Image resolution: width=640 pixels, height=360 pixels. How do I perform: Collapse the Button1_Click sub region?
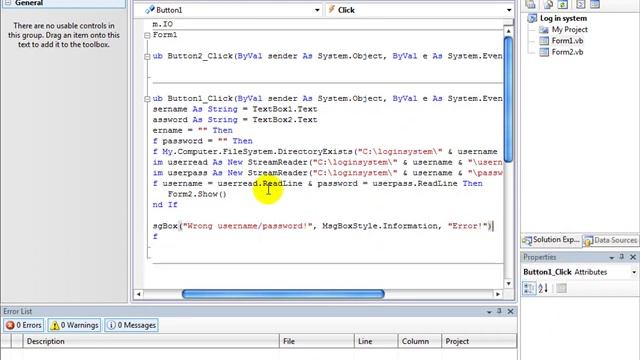click(x=147, y=99)
